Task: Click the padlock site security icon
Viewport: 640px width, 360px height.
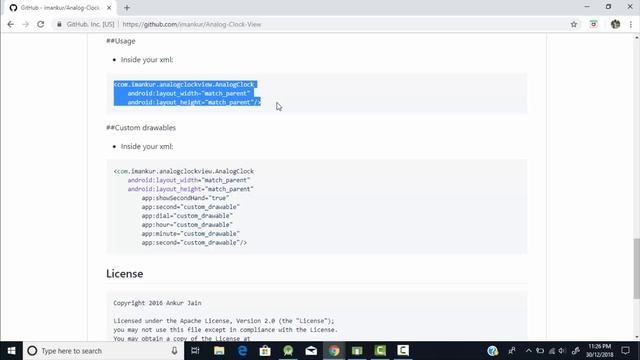Action: [59, 24]
